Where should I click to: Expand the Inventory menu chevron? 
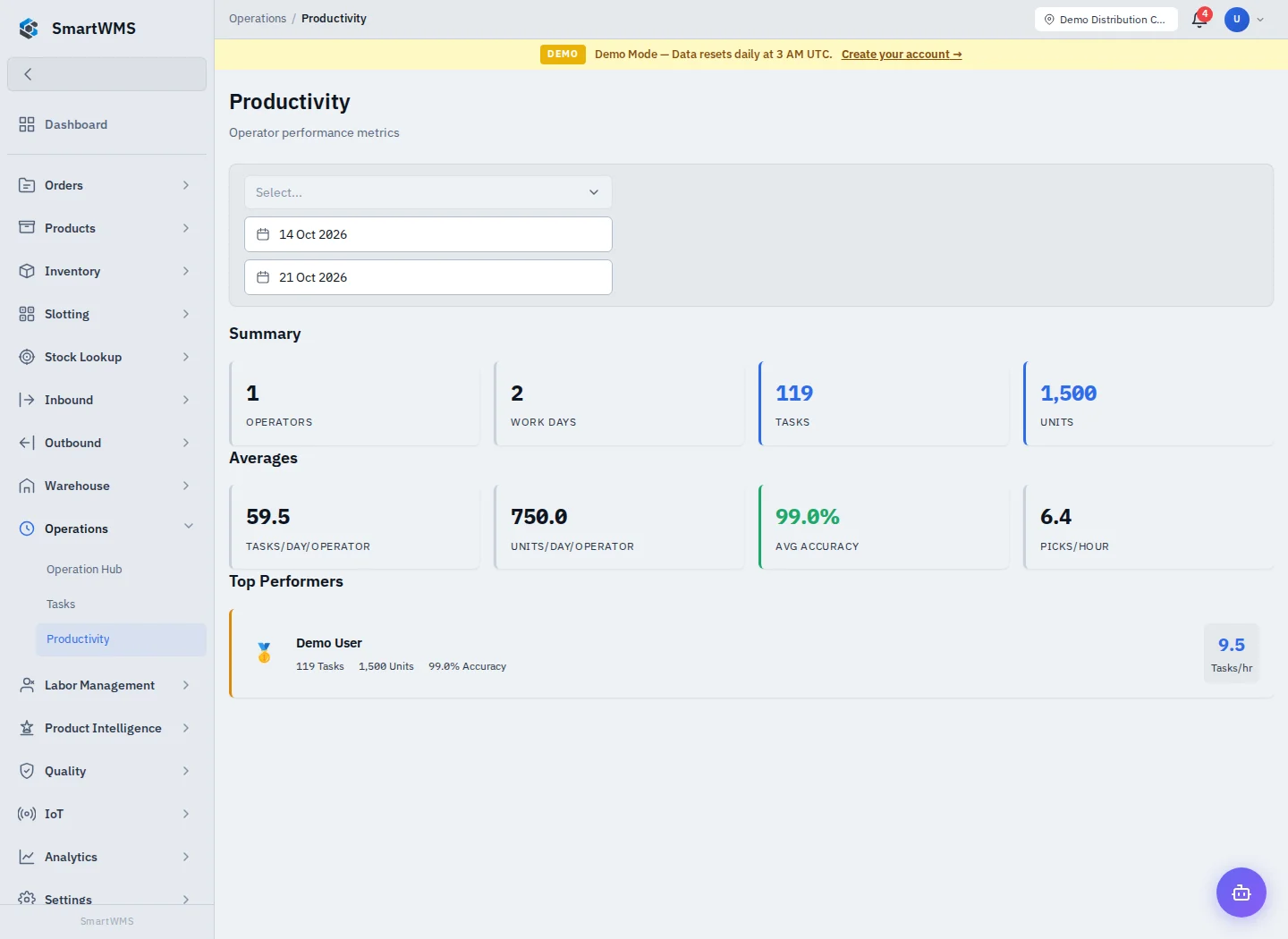coord(186,271)
